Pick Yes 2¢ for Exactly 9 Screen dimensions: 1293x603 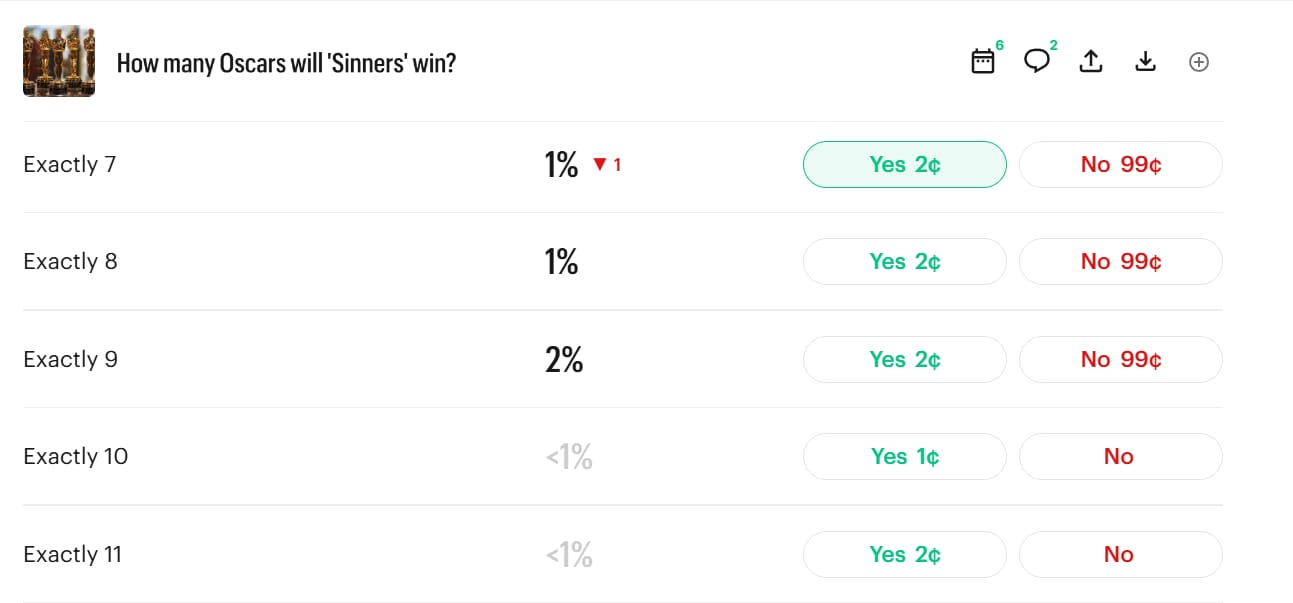(x=904, y=359)
